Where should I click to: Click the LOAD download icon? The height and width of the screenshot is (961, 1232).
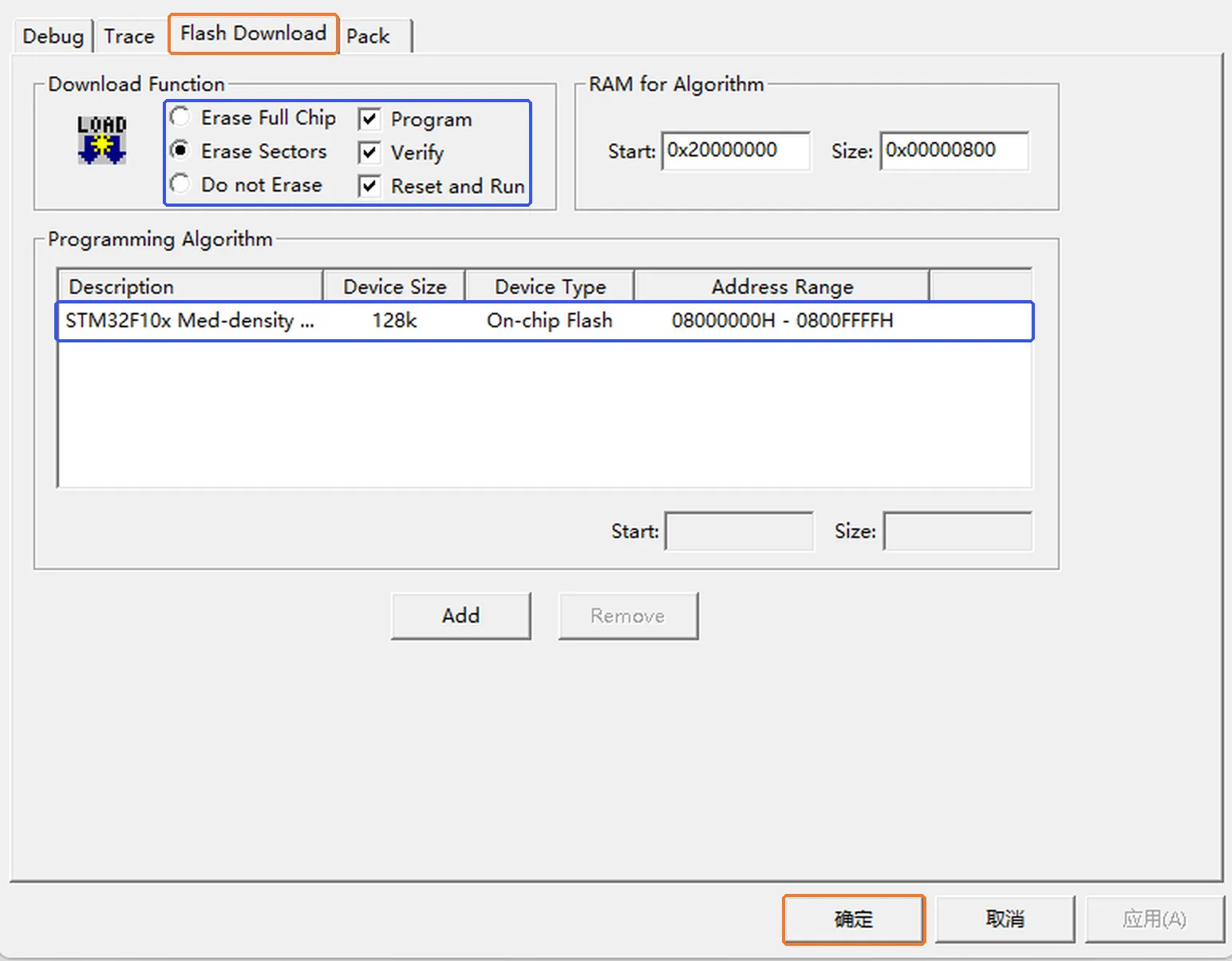pos(102,140)
